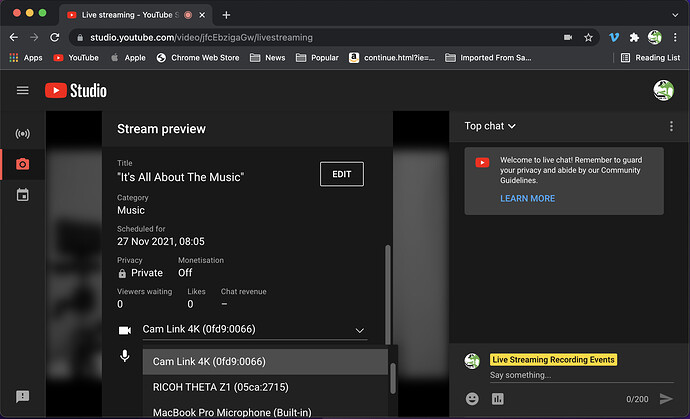
Task: Click the camera permission icon in the address bar
Action: (x=568, y=38)
